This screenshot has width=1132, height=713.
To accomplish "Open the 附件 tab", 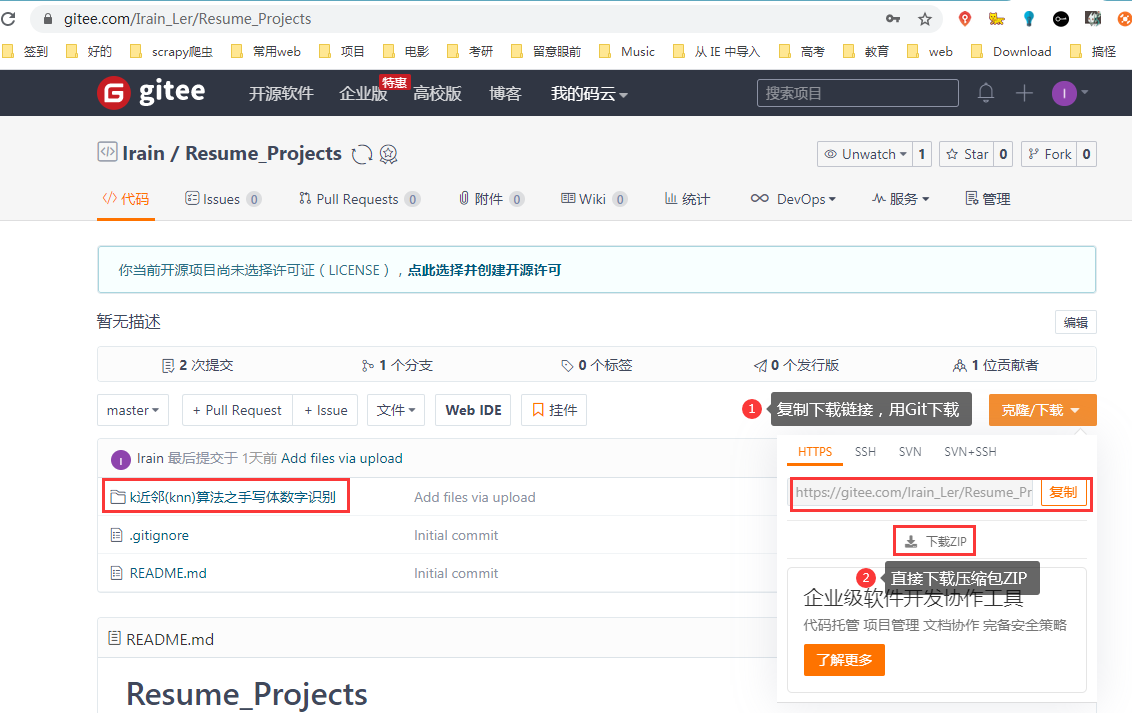I will click(x=491, y=199).
